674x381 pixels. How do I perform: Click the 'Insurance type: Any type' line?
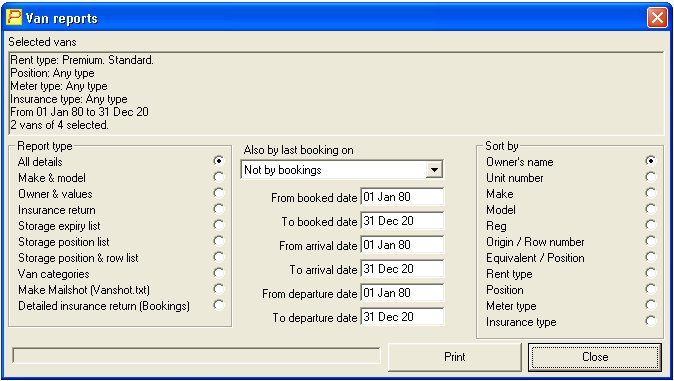tap(69, 99)
